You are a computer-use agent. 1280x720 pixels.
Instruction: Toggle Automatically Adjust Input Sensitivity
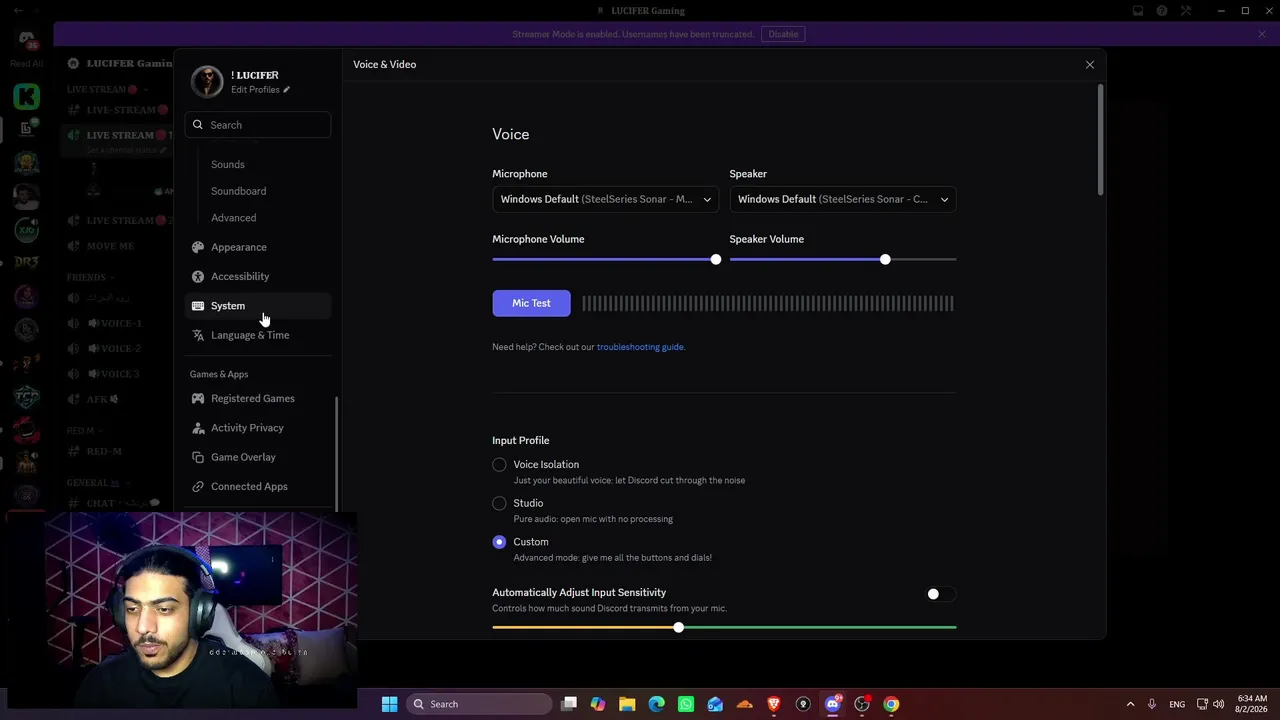click(939, 594)
